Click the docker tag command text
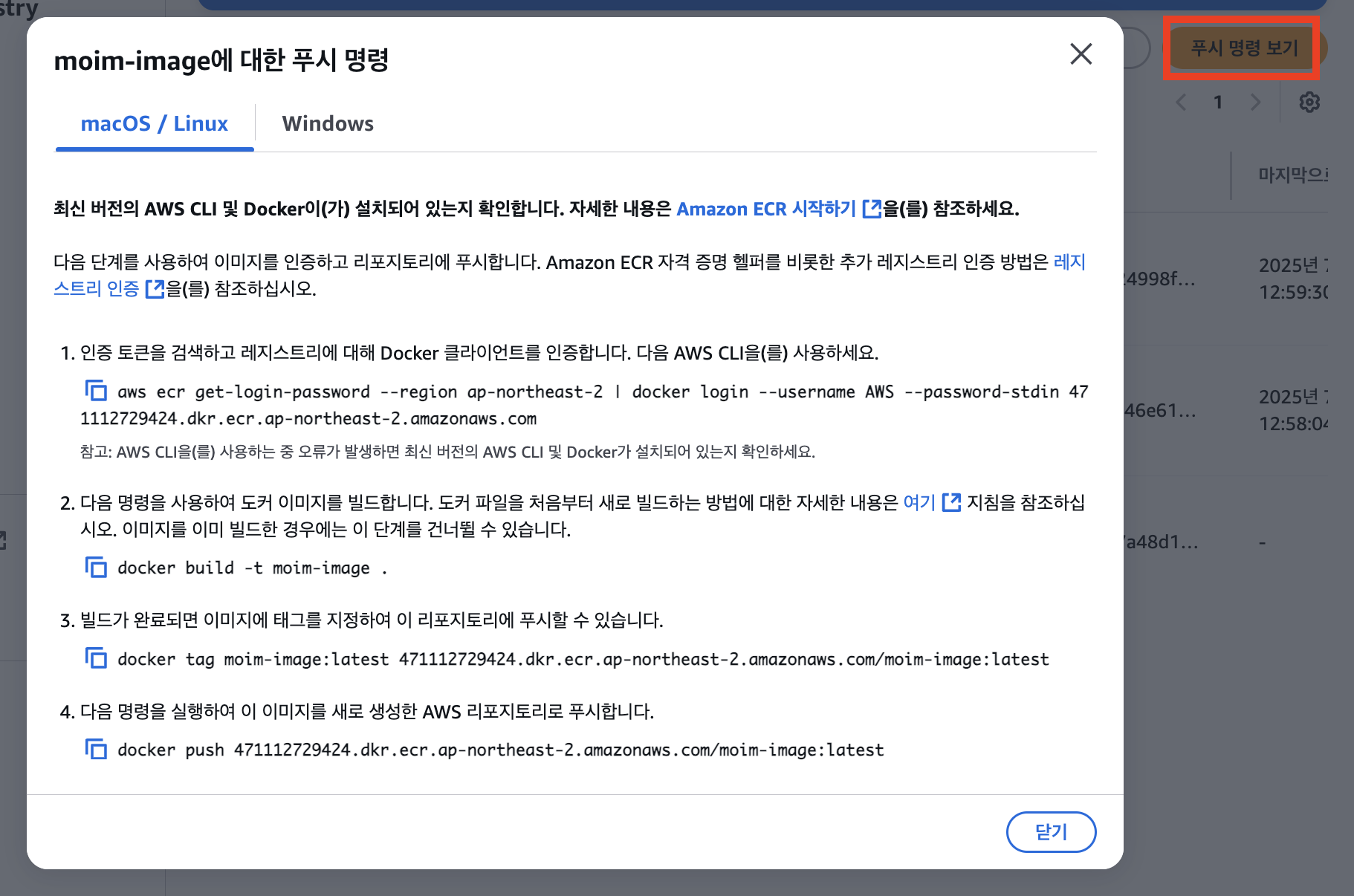The height and width of the screenshot is (896, 1354). [583, 659]
